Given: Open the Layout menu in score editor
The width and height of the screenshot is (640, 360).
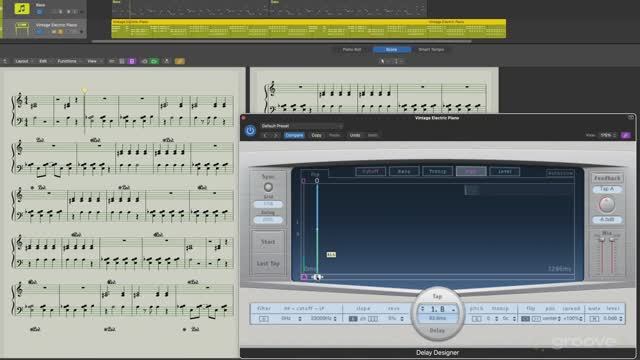Looking at the screenshot, I should (23, 61).
